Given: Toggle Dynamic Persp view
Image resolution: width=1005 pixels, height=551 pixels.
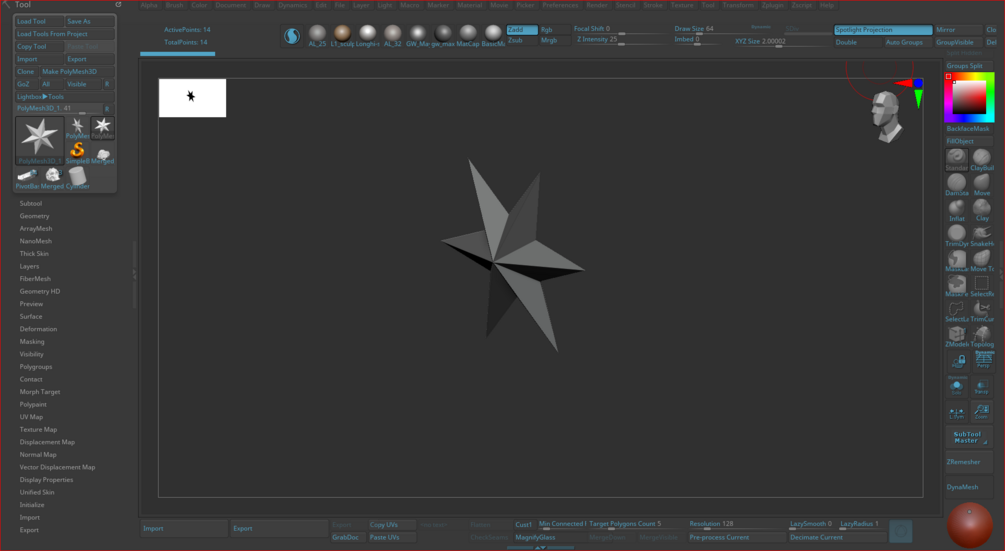Looking at the screenshot, I should pyautogui.click(x=983, y=361).
